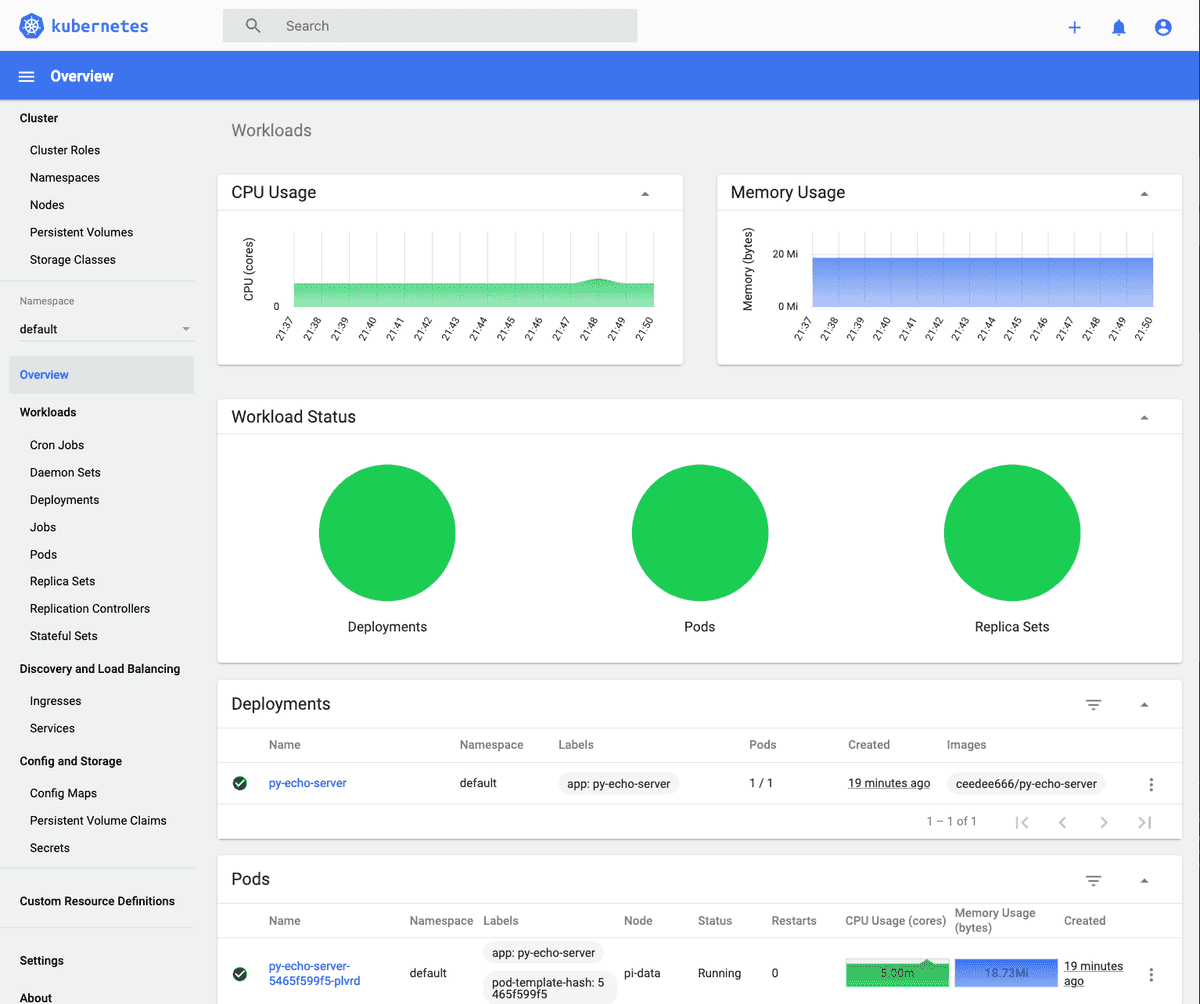
Task: Open actions menu for py-echo-server deployment
Action: pyautogui.click(x=1150, y=784)
